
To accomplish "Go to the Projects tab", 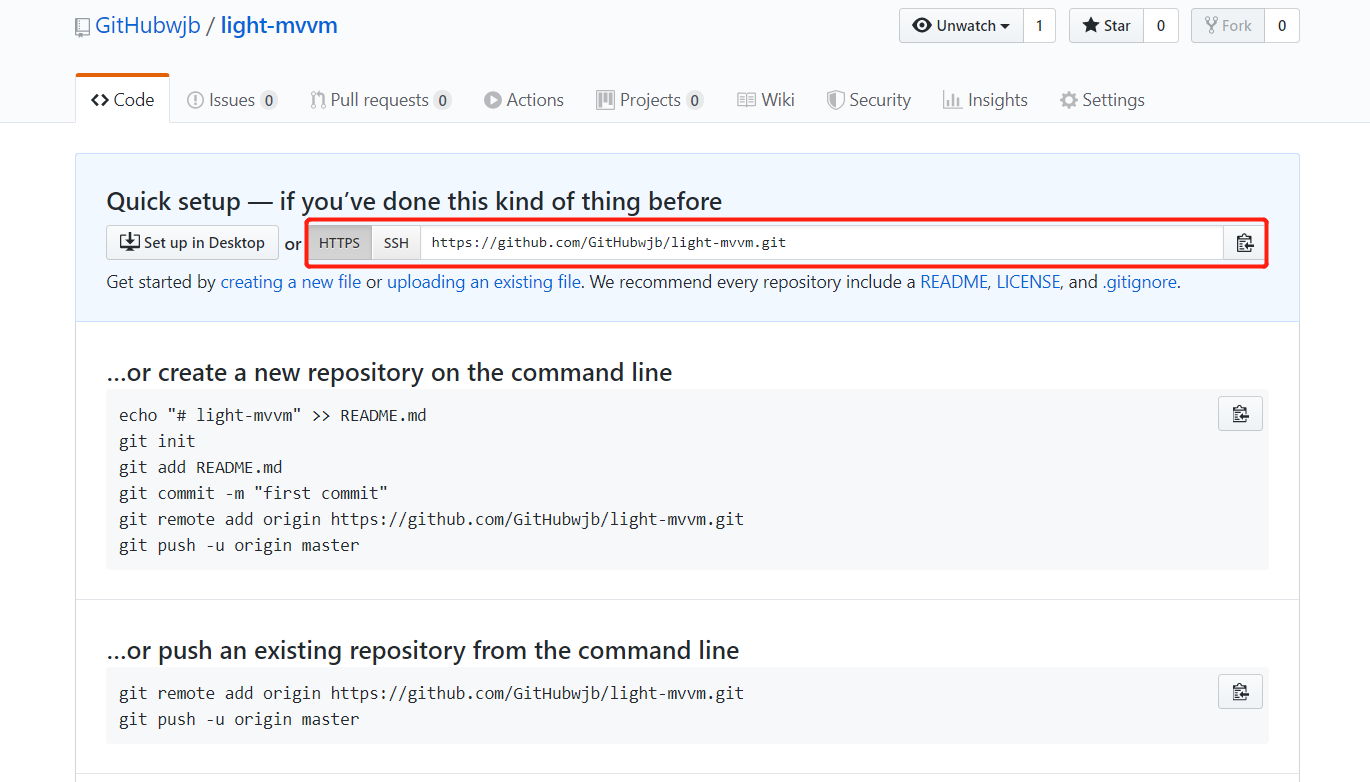I will click(650, 100).
